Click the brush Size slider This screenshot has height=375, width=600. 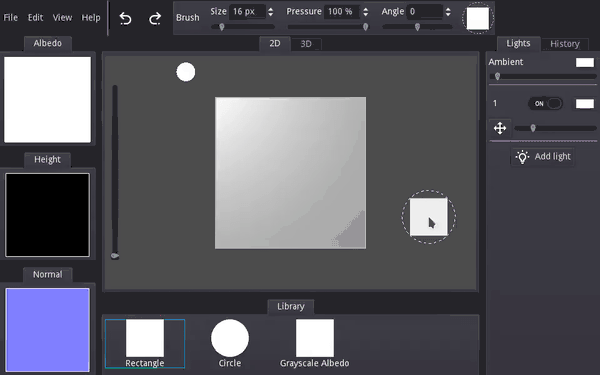click(243, 27)
